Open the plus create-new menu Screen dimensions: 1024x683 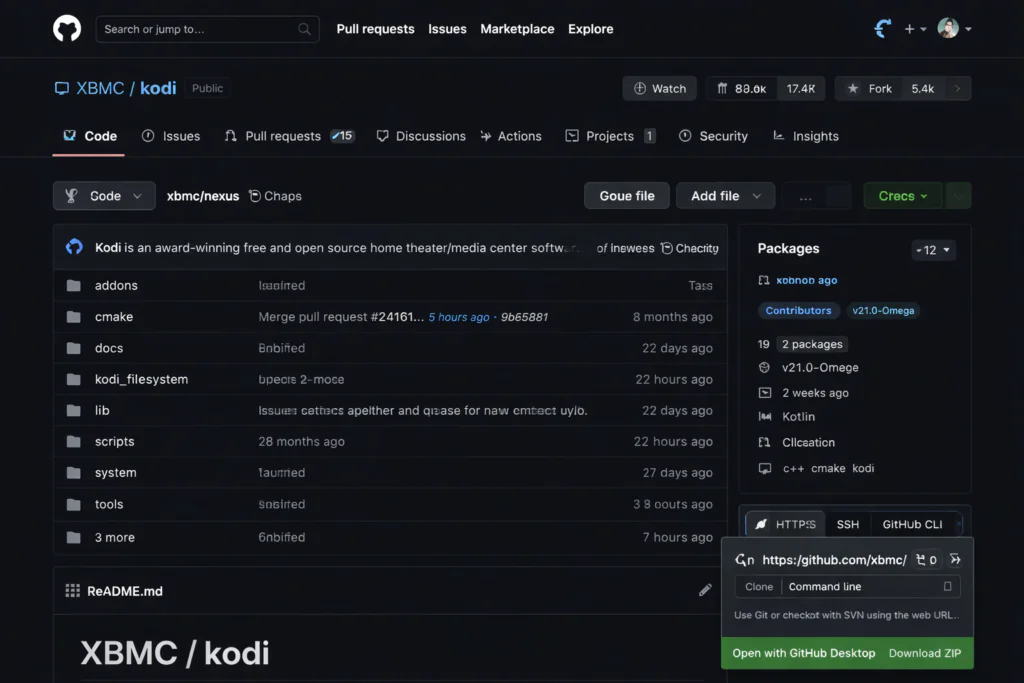click(915, 29)
